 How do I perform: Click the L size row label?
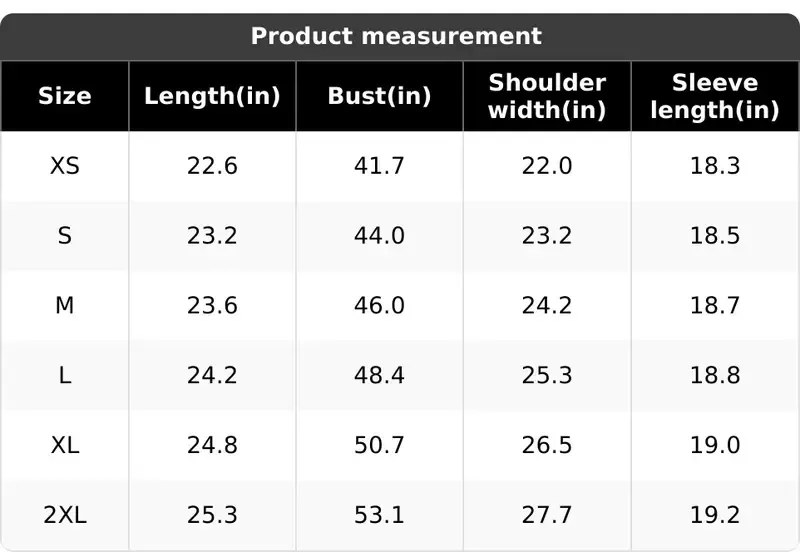(65, 375)
